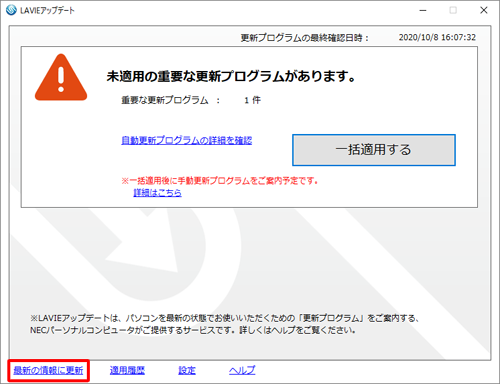Open the ヘルプ link

coord(242,370)
